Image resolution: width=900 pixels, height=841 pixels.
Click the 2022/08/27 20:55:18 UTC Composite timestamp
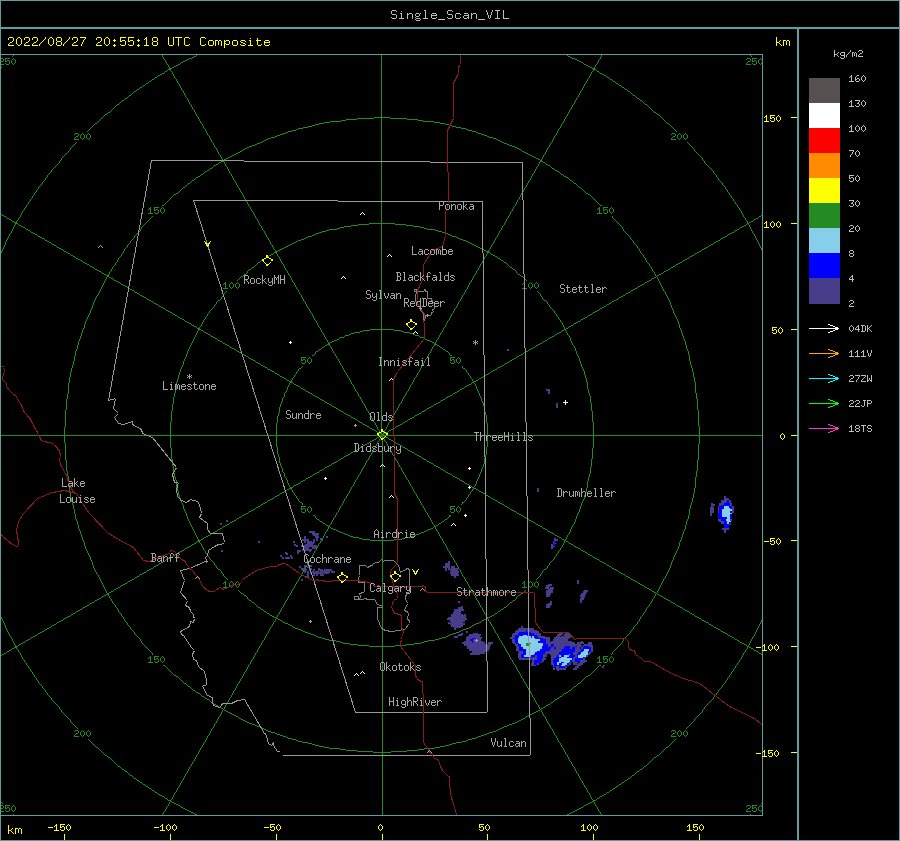pos(138,42)
